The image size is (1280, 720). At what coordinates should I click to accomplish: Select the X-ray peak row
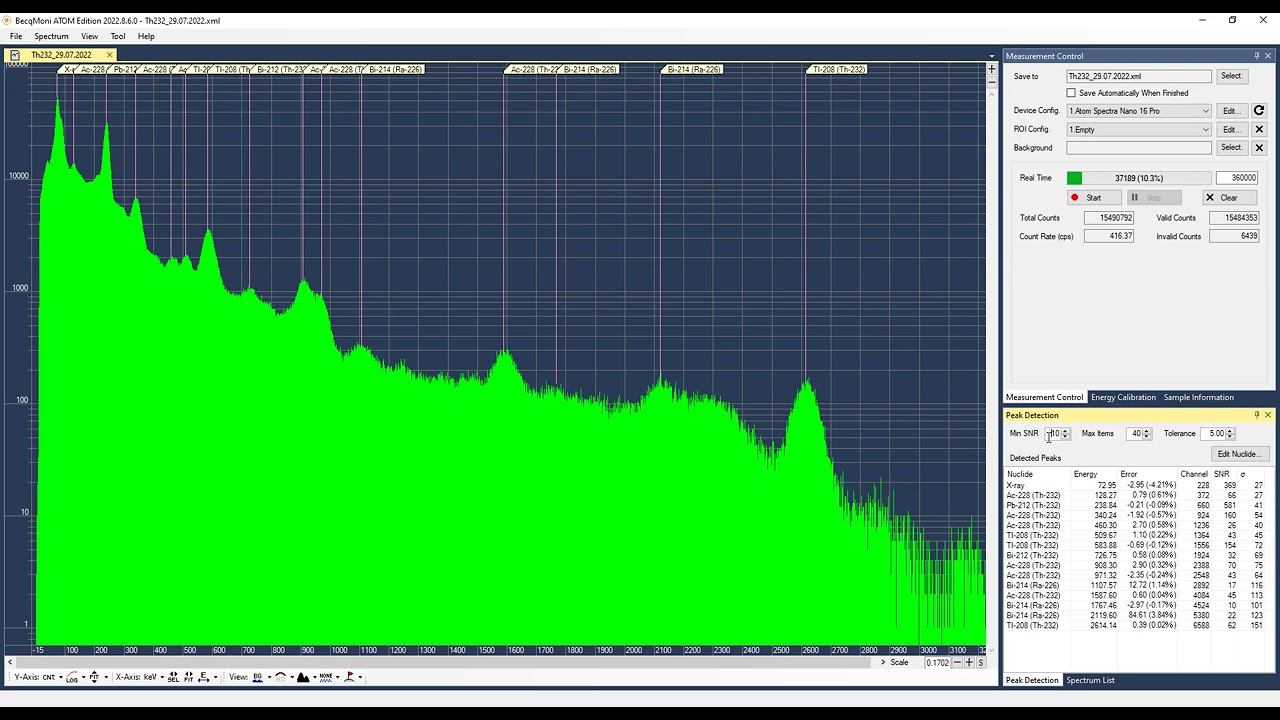tap(1137, 485)
